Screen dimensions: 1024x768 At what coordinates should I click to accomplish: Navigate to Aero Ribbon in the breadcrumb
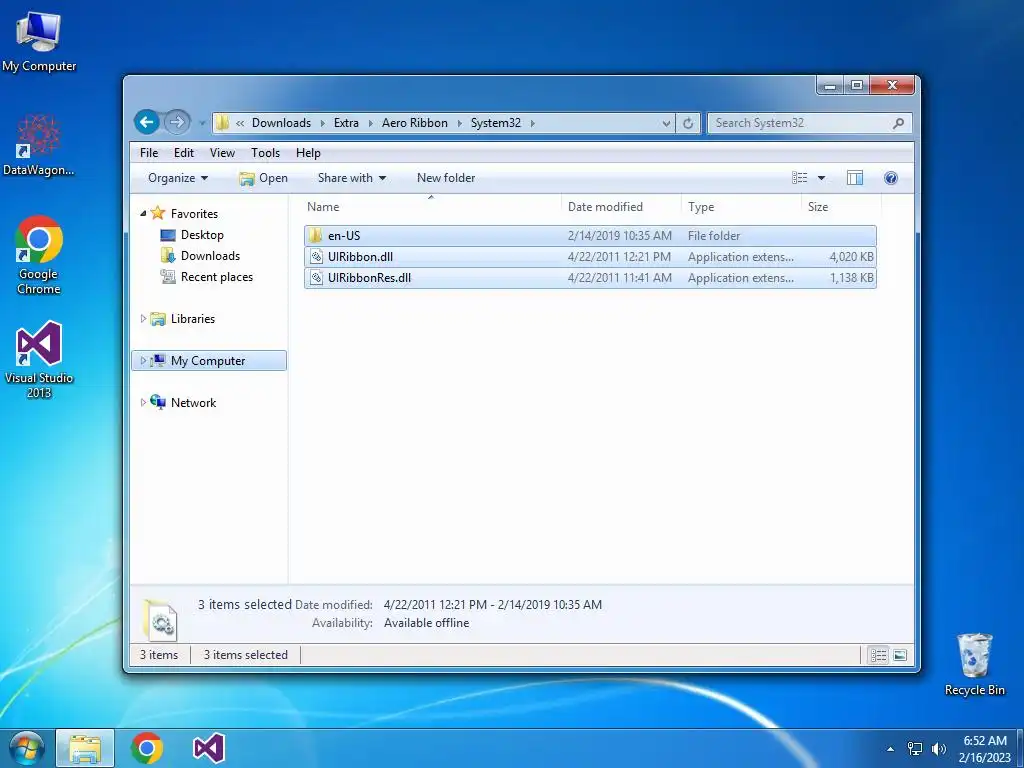point(415,123)
